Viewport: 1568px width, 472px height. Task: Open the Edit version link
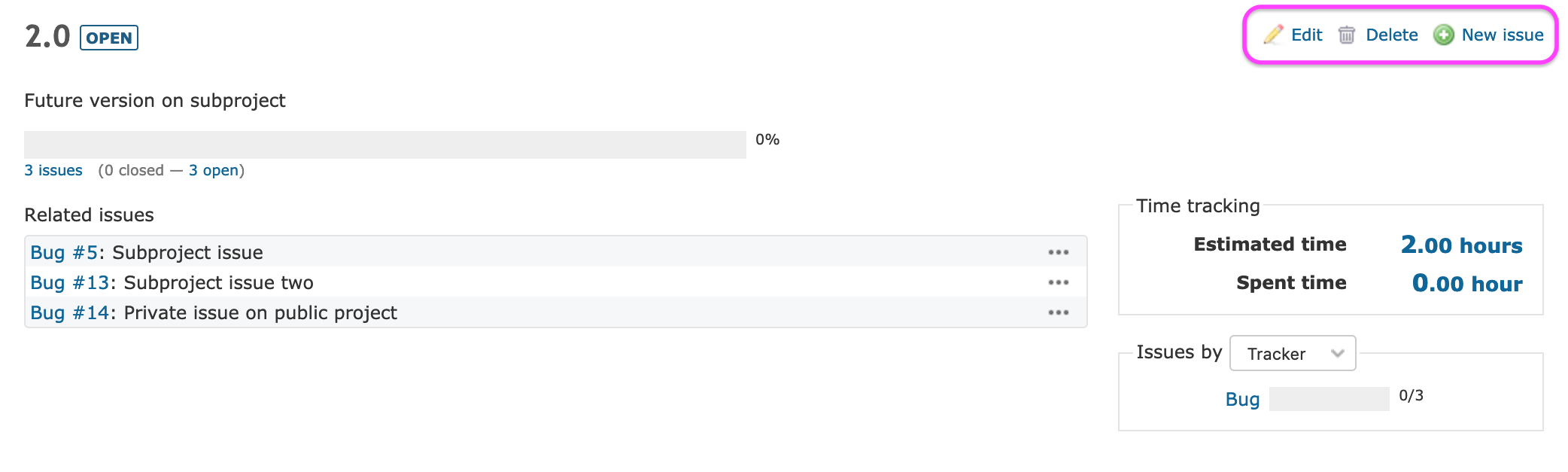tap(1307, 35)
